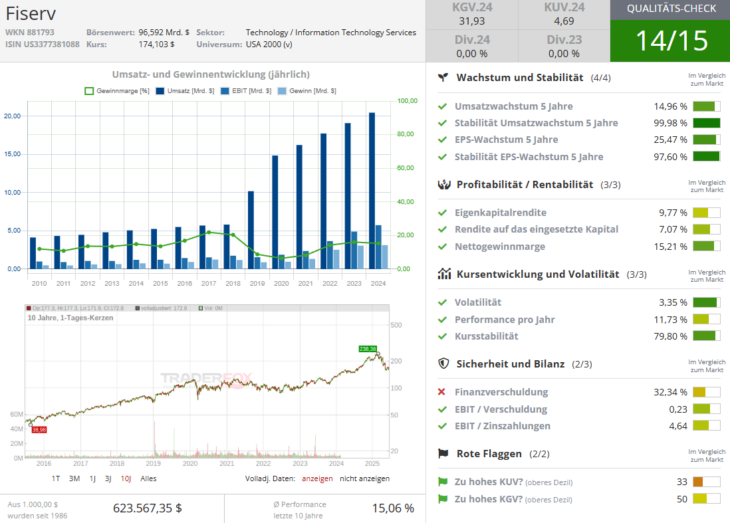Click the EBIT / Zinszahlungen value 4,64
Viewport: 730px width, 523px height.
pos(678,426)
